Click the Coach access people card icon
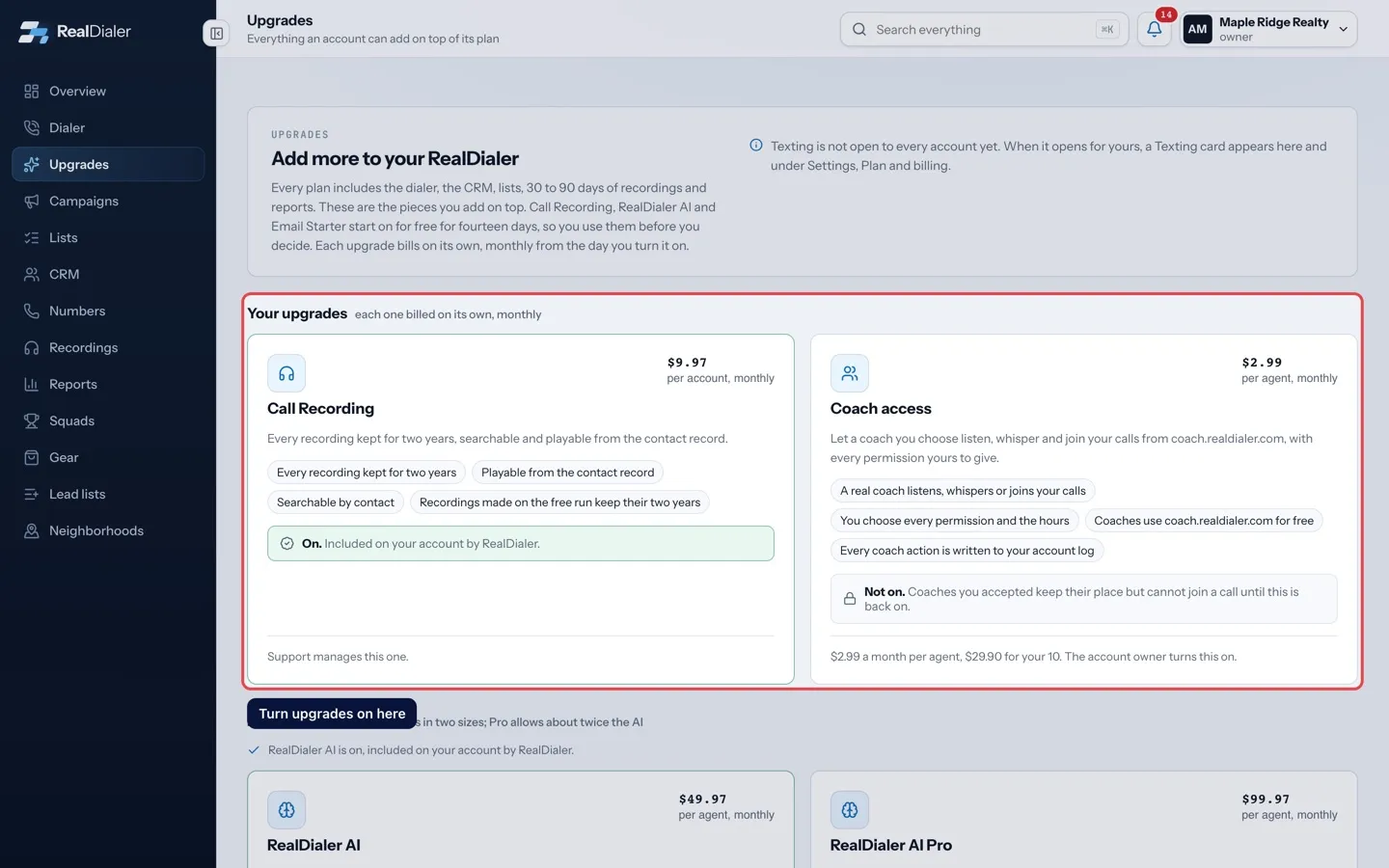Viewport: 1389px width, 868px height. point(850,373)
